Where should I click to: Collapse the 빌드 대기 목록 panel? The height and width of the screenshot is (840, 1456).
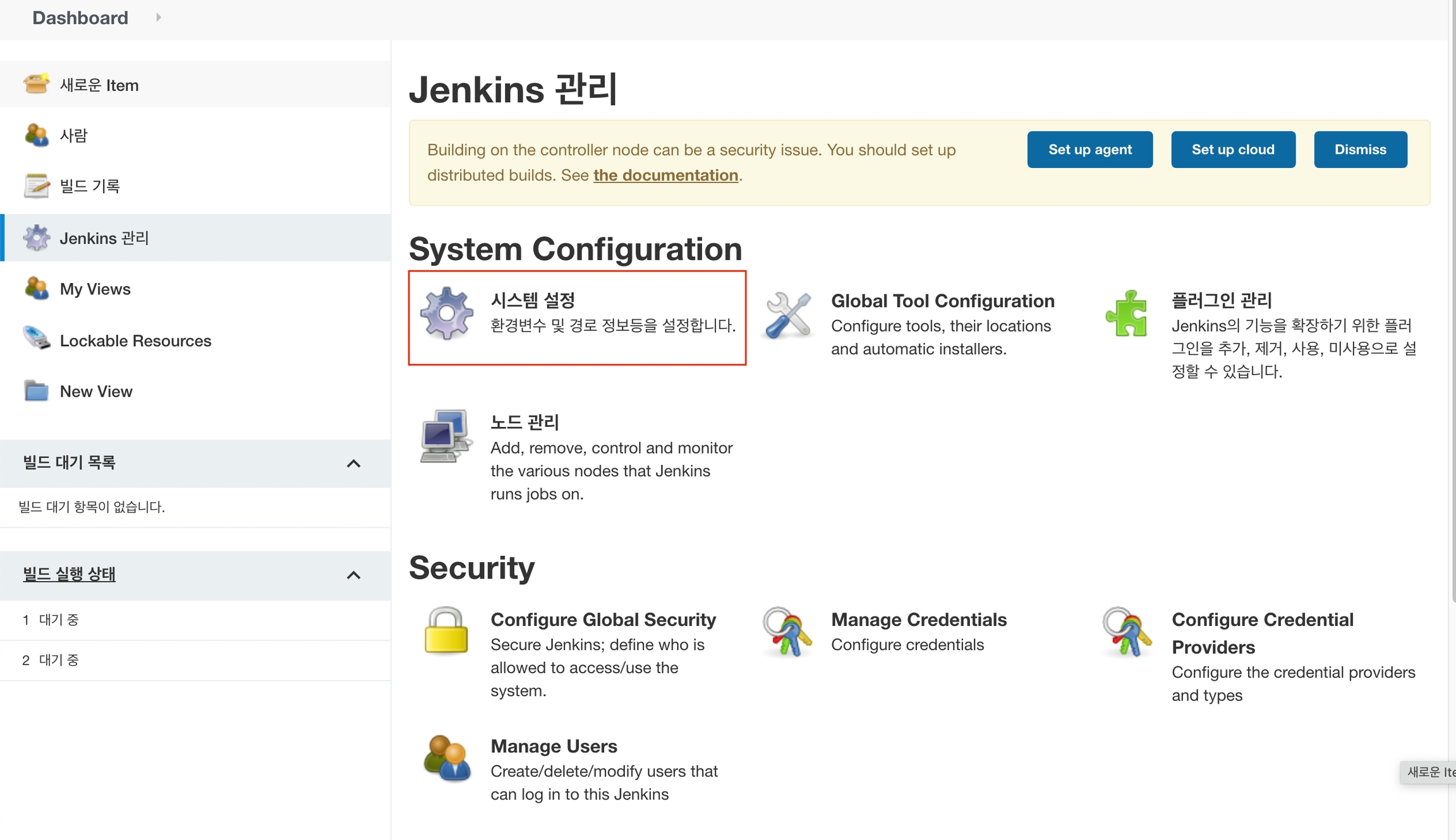[x=353, y=464]
